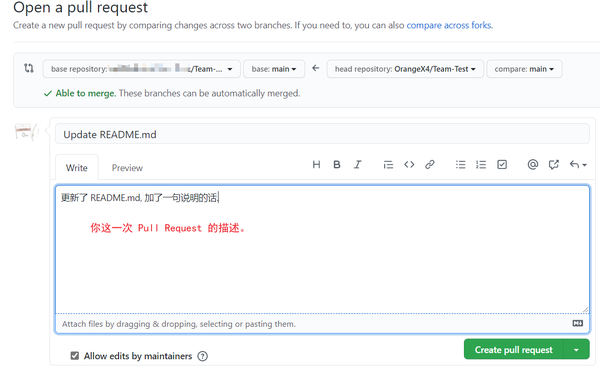The height and width of the screenshot is (368, 600).
Task: Insert code snippet icon
Action: point(409,165)
